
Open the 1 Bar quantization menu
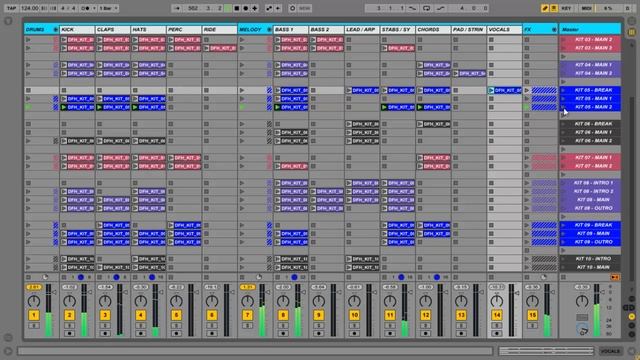(x=108, y=8)
